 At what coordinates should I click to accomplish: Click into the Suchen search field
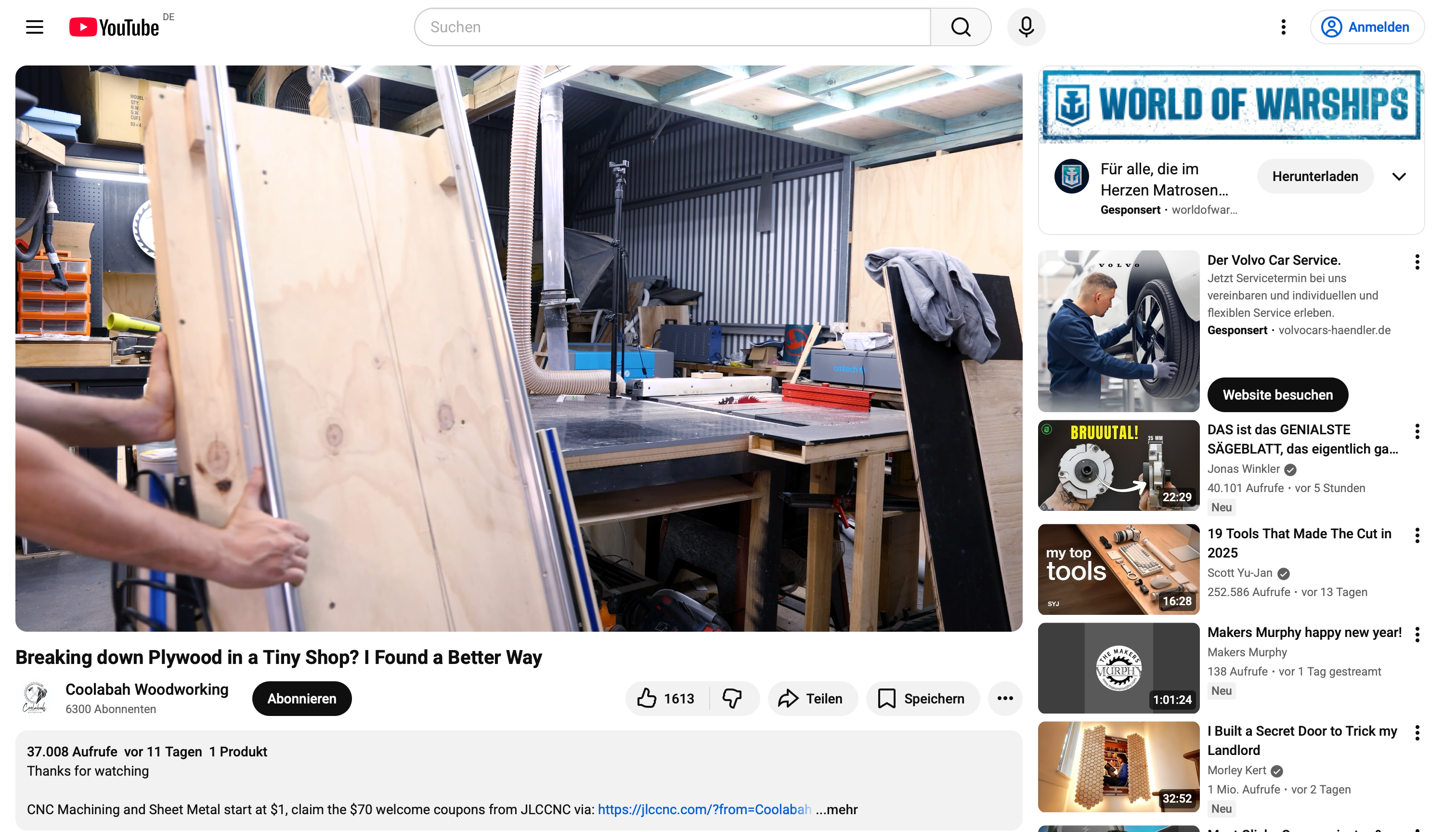[x=672, y=27]
